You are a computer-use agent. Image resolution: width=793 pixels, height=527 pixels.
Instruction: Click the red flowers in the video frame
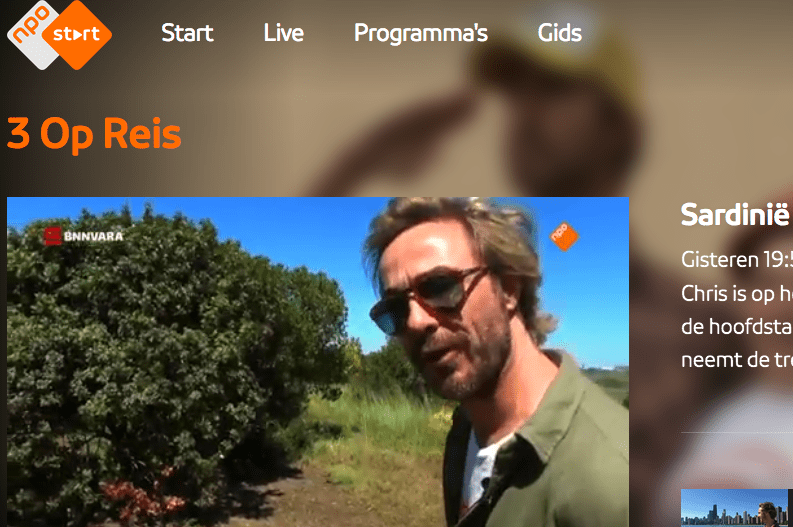[144, 498]
